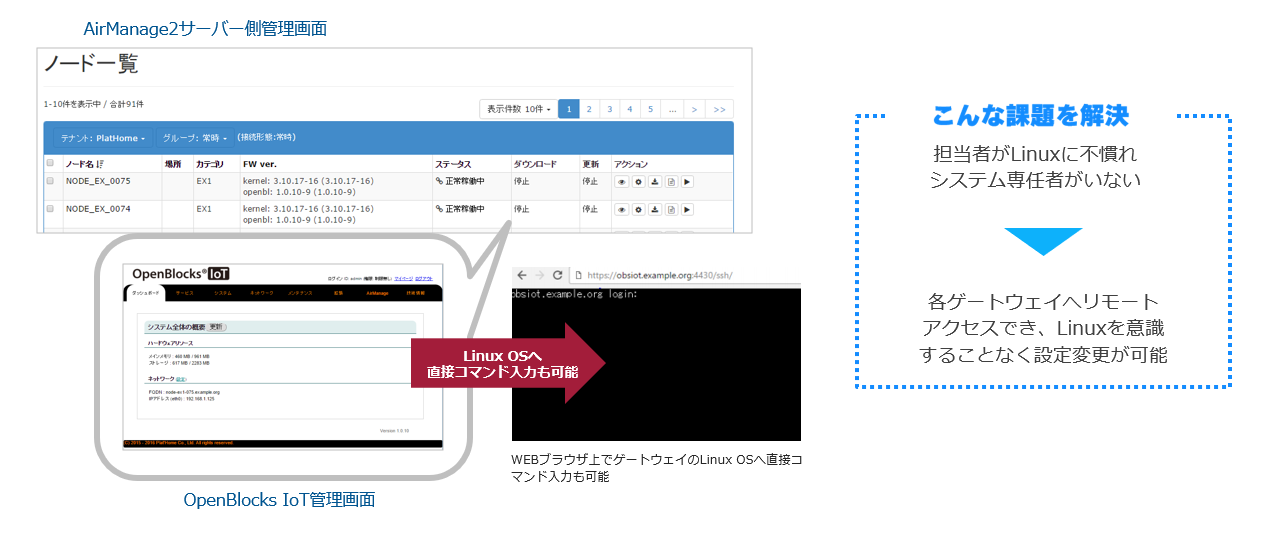Click the ログアウト link
This screenshot has height=546, width=1270.
(424, 279)
